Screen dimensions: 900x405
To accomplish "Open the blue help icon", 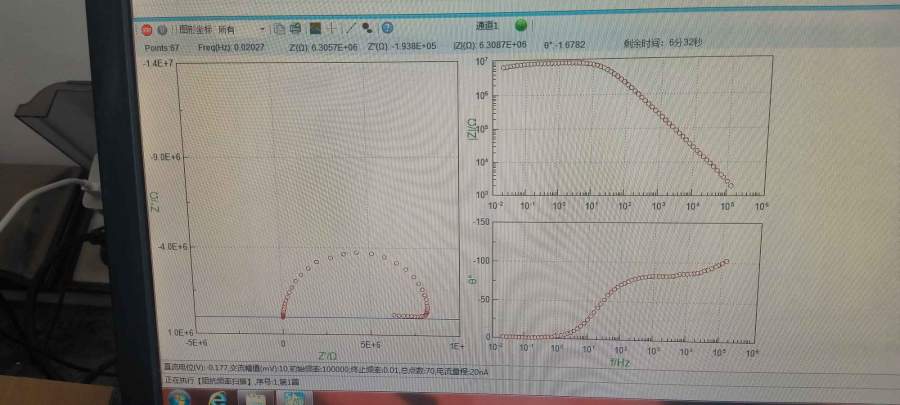I will coord(387,29).
